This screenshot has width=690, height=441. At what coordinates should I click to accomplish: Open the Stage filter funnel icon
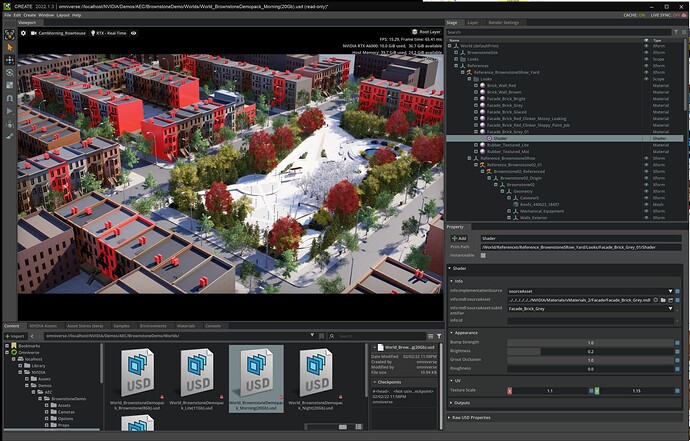coord(675,32)
